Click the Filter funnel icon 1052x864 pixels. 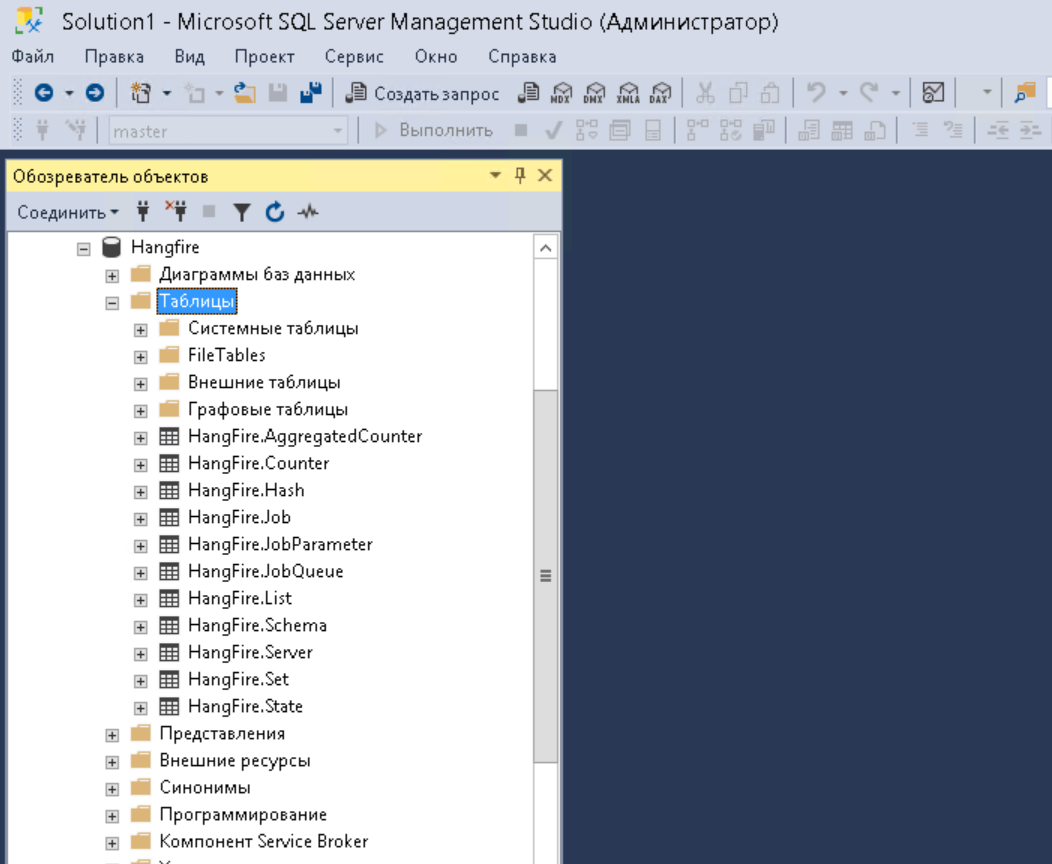pyautogui.click(x=242, y=212)
